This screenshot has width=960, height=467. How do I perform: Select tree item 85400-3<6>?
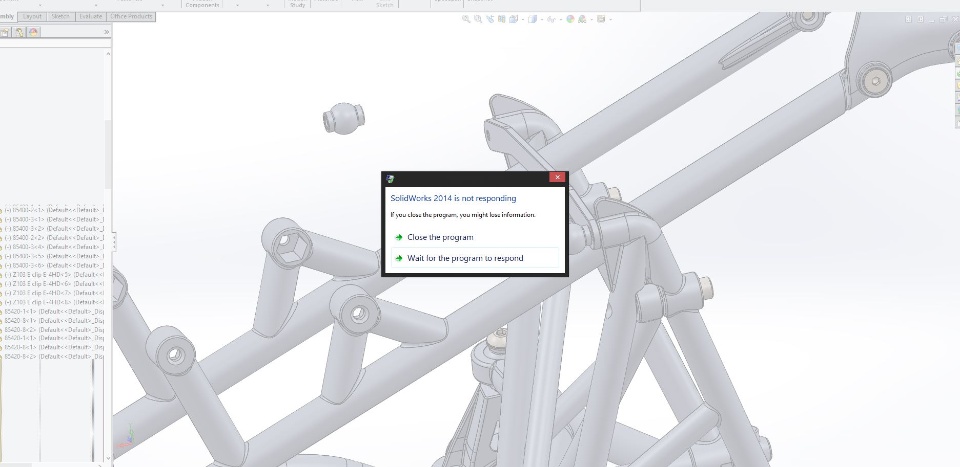(x=54, y=265)
